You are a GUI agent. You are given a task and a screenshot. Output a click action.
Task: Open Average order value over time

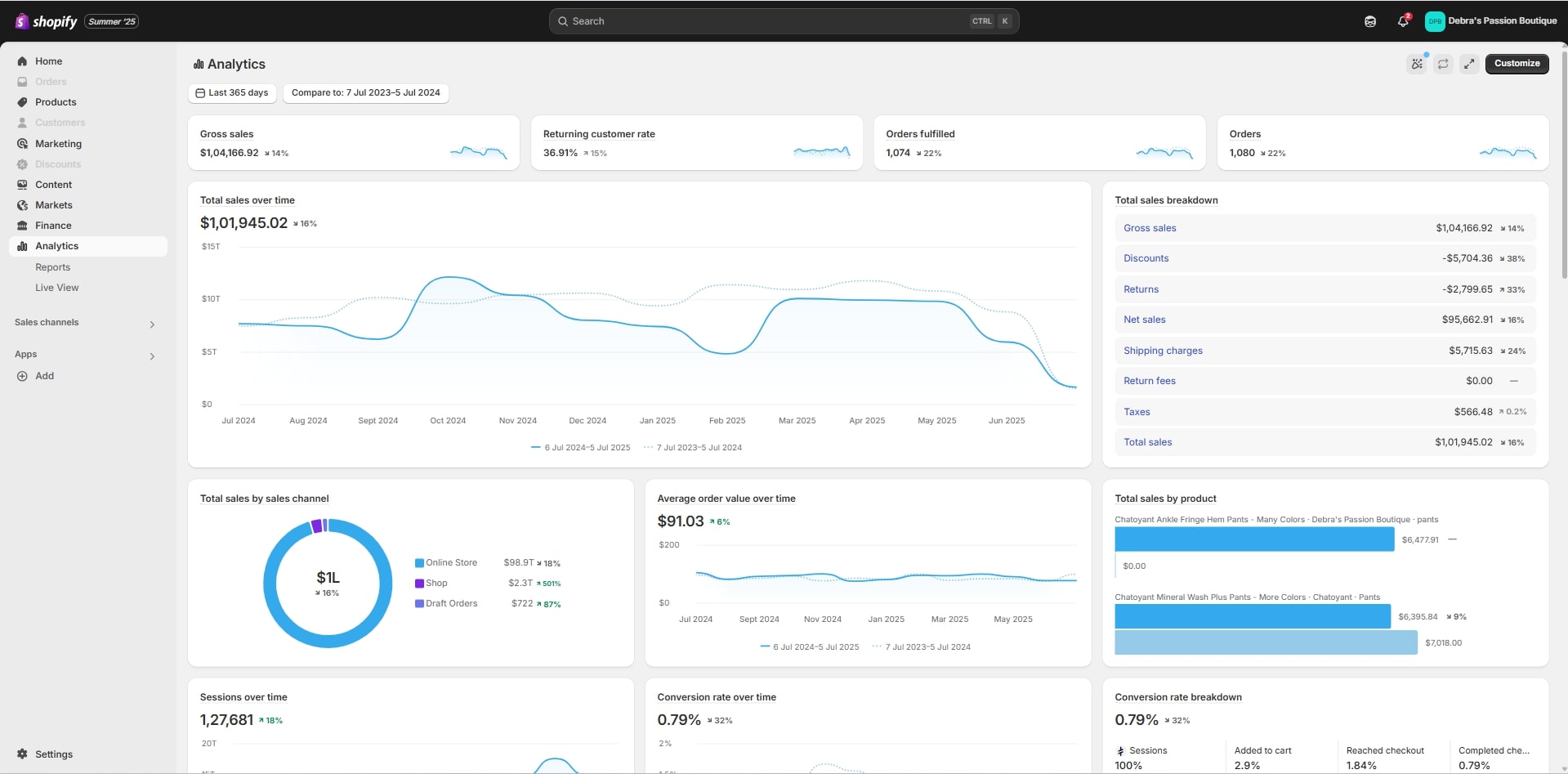point(726,499)
